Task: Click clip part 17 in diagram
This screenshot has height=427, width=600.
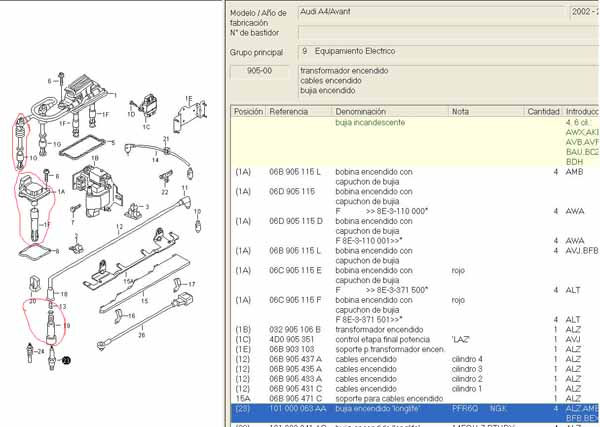Action: pyautogui.click(x=177, y=284)
